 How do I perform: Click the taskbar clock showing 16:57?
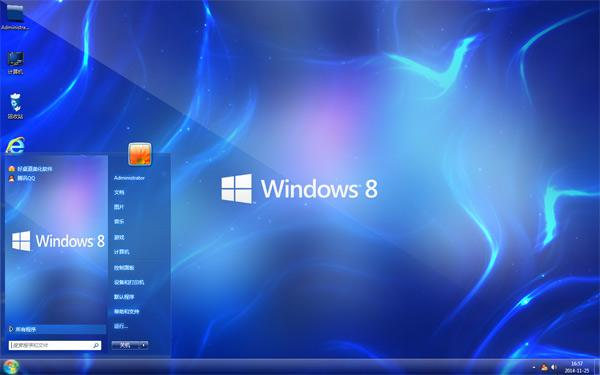click(x=577, y=367)
